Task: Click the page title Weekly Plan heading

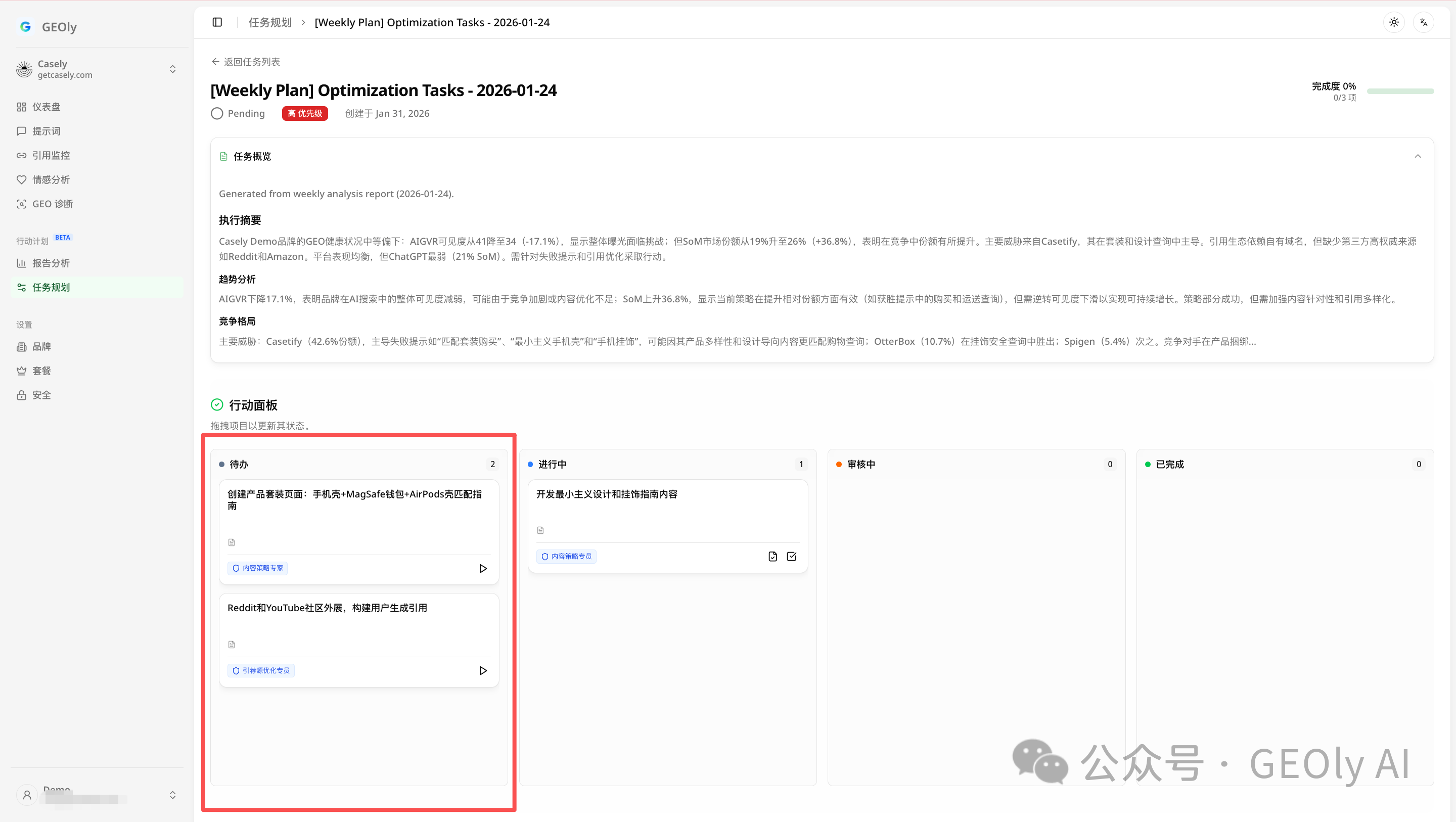Action: pos(383,90)
